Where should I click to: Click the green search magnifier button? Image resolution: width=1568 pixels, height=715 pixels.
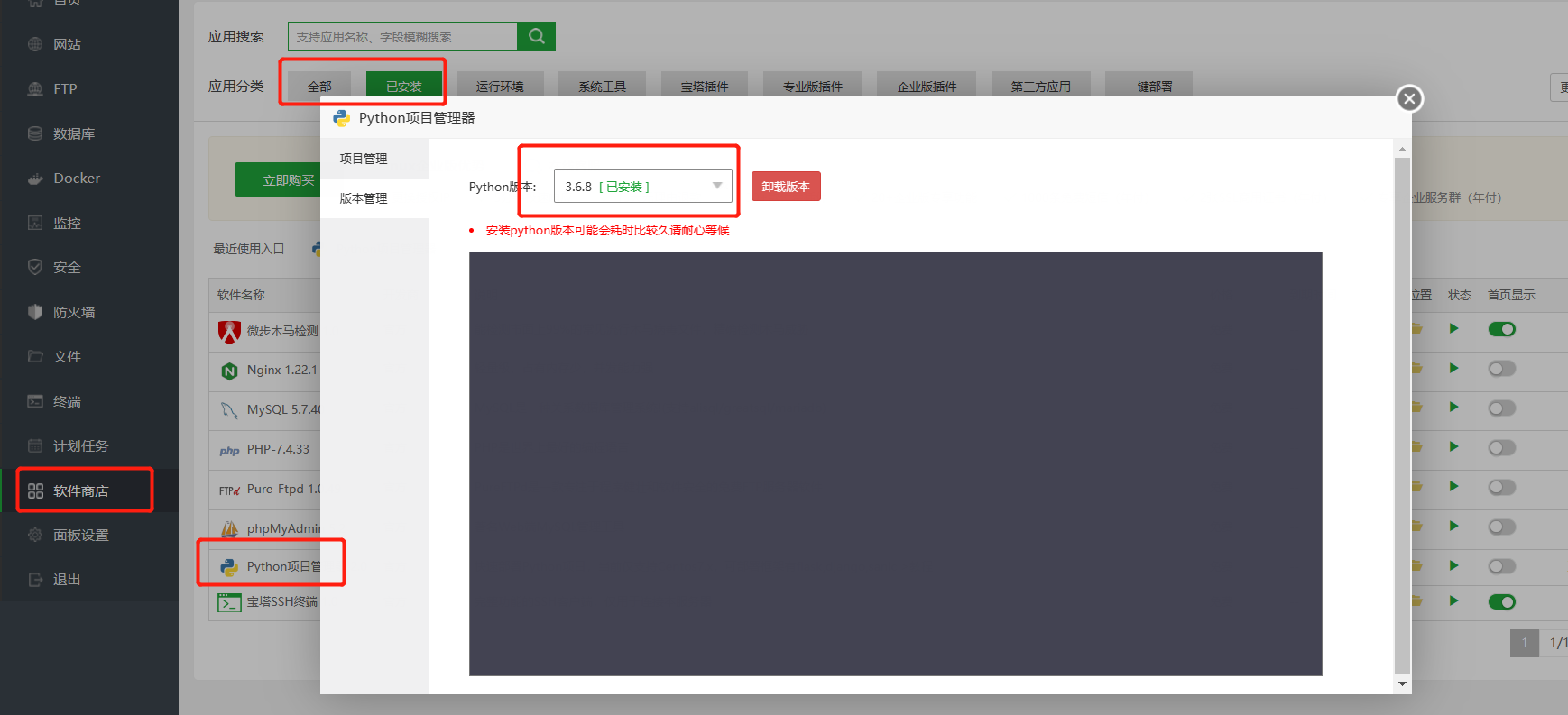click(536, 36)
